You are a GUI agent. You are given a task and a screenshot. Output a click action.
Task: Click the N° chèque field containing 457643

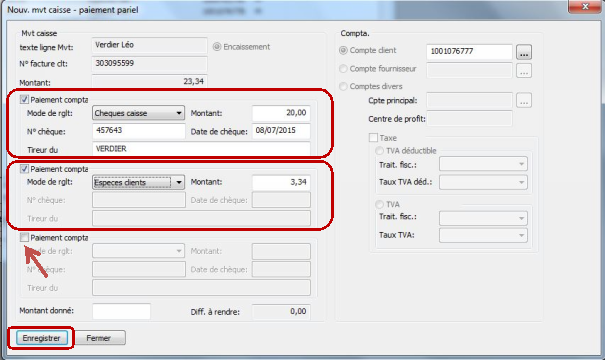pos(139,131)
